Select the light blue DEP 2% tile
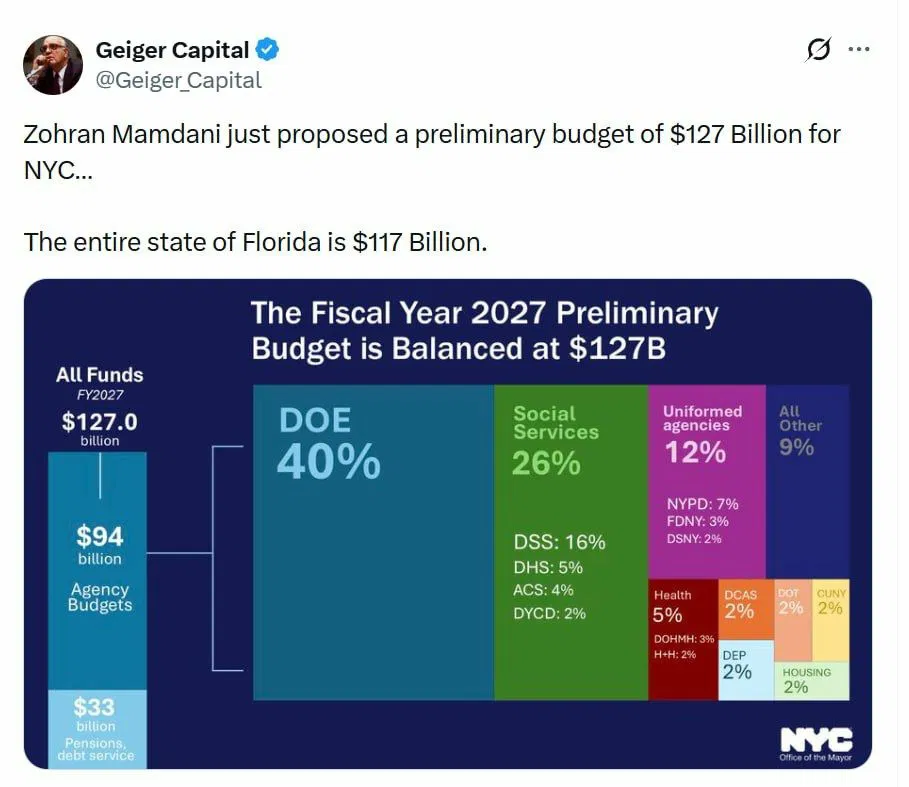Viewport: 909px width, 787px height. 746,670
